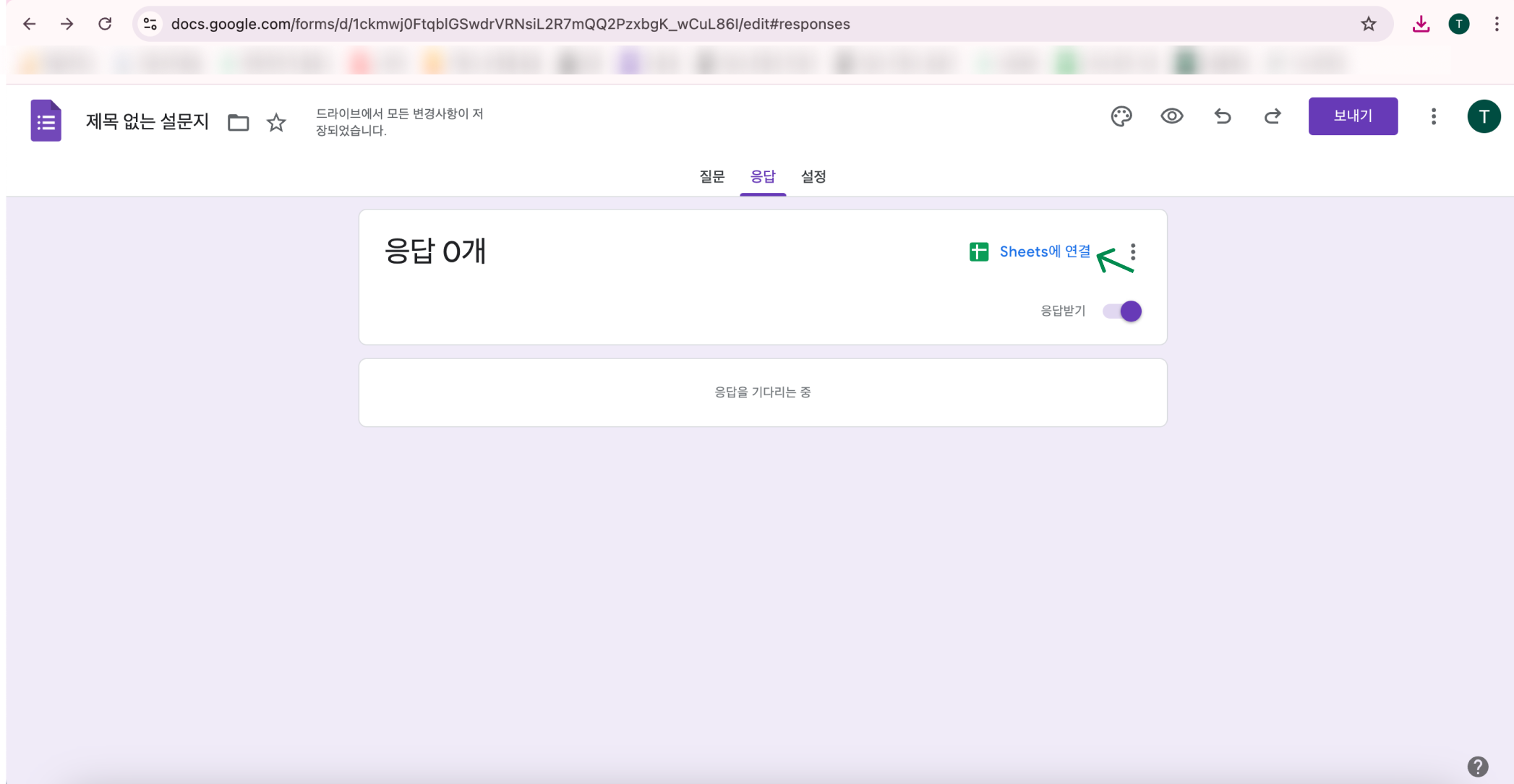
Task: Open Chrome's browser menu
Action: pyautogui.click(x=1496, y=23)
